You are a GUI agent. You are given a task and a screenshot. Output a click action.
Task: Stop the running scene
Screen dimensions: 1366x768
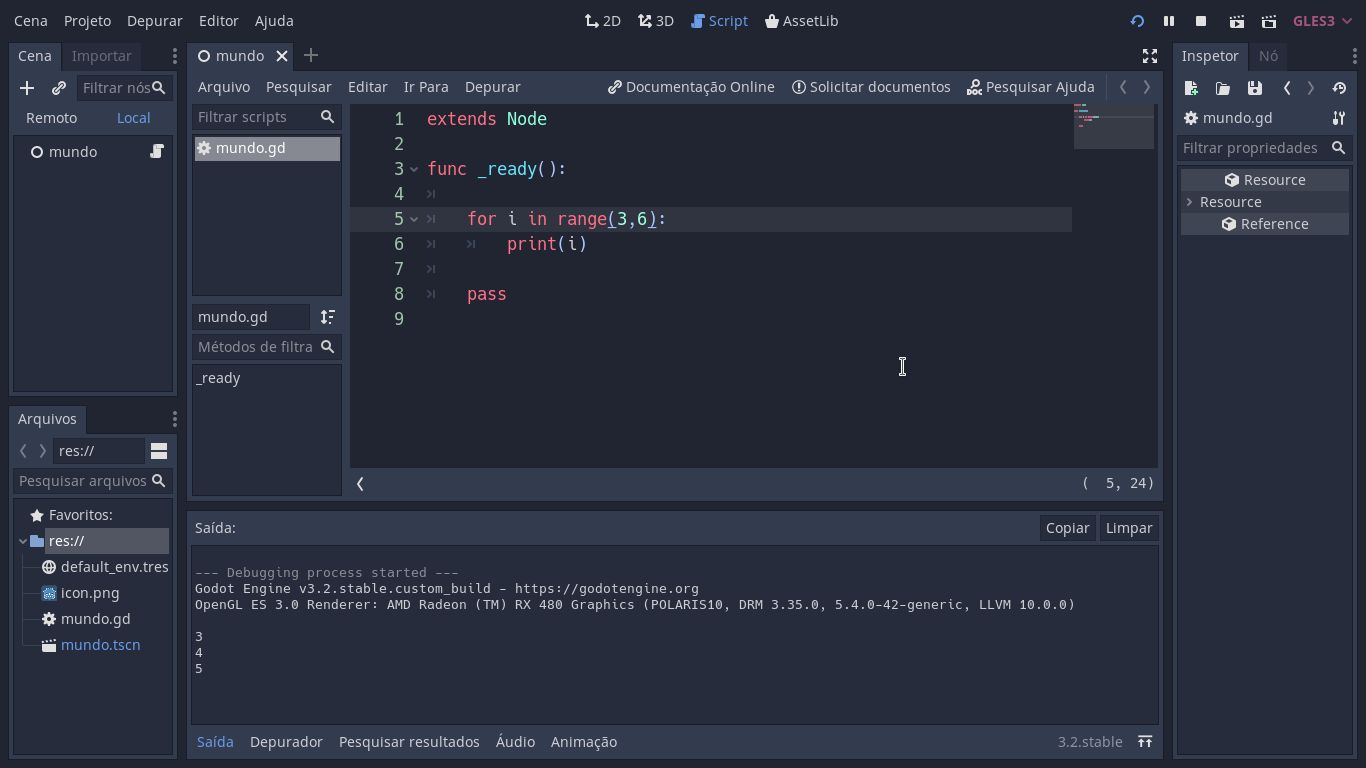(1201, 21)
